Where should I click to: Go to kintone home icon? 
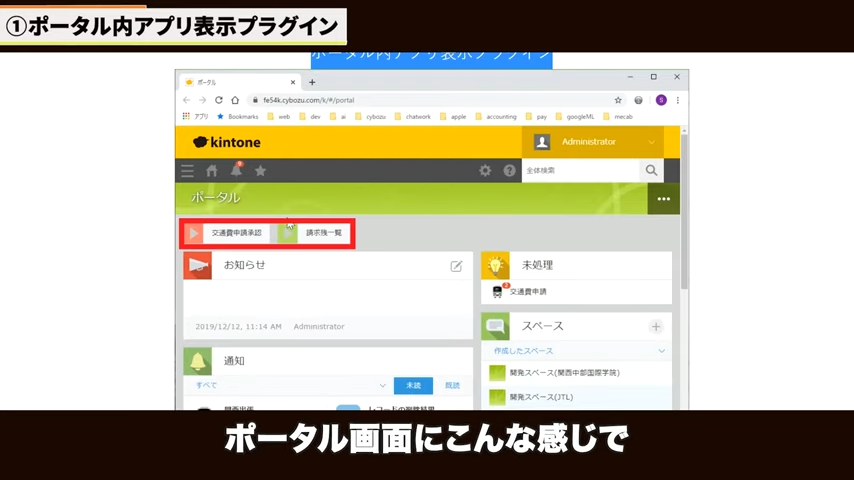[x=212, y=171]
